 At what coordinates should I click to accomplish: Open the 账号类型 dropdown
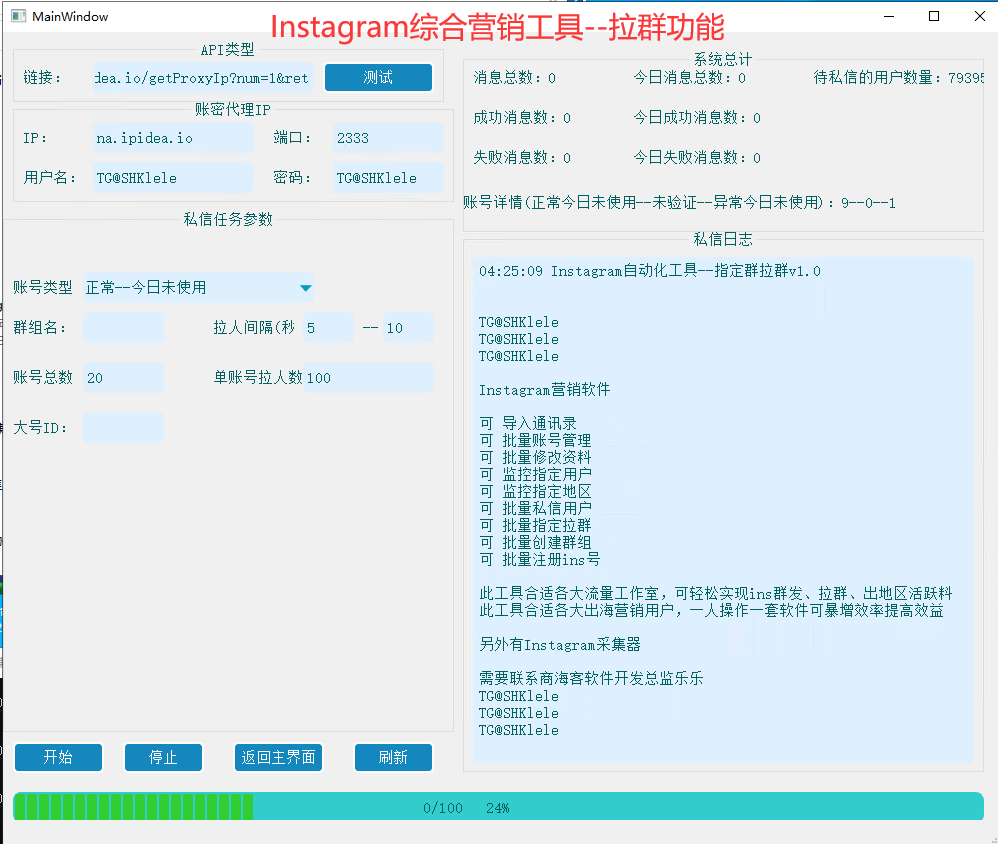[x=198, y=288]
